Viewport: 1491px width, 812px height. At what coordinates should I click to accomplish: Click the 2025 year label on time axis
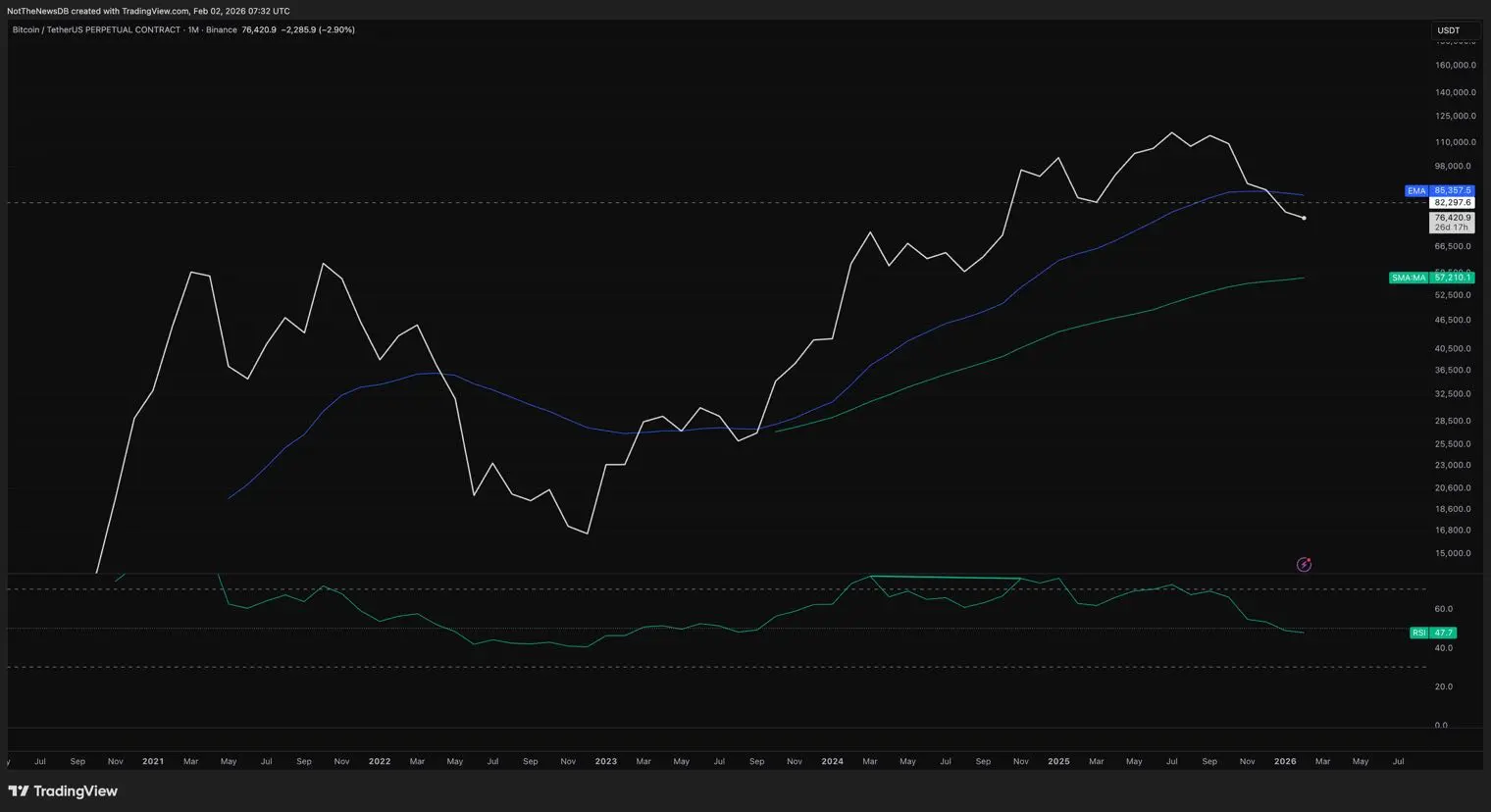click(x=1058, y=762)
